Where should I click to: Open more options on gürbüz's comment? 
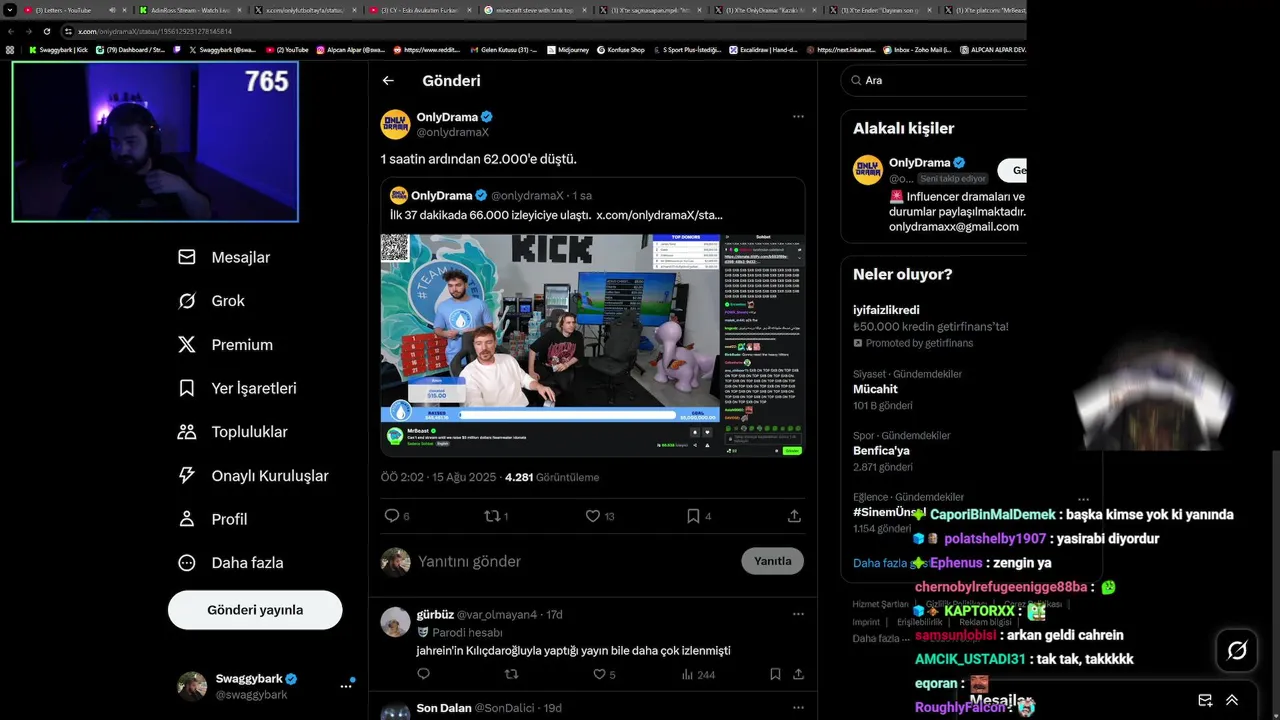pos(798,614)
